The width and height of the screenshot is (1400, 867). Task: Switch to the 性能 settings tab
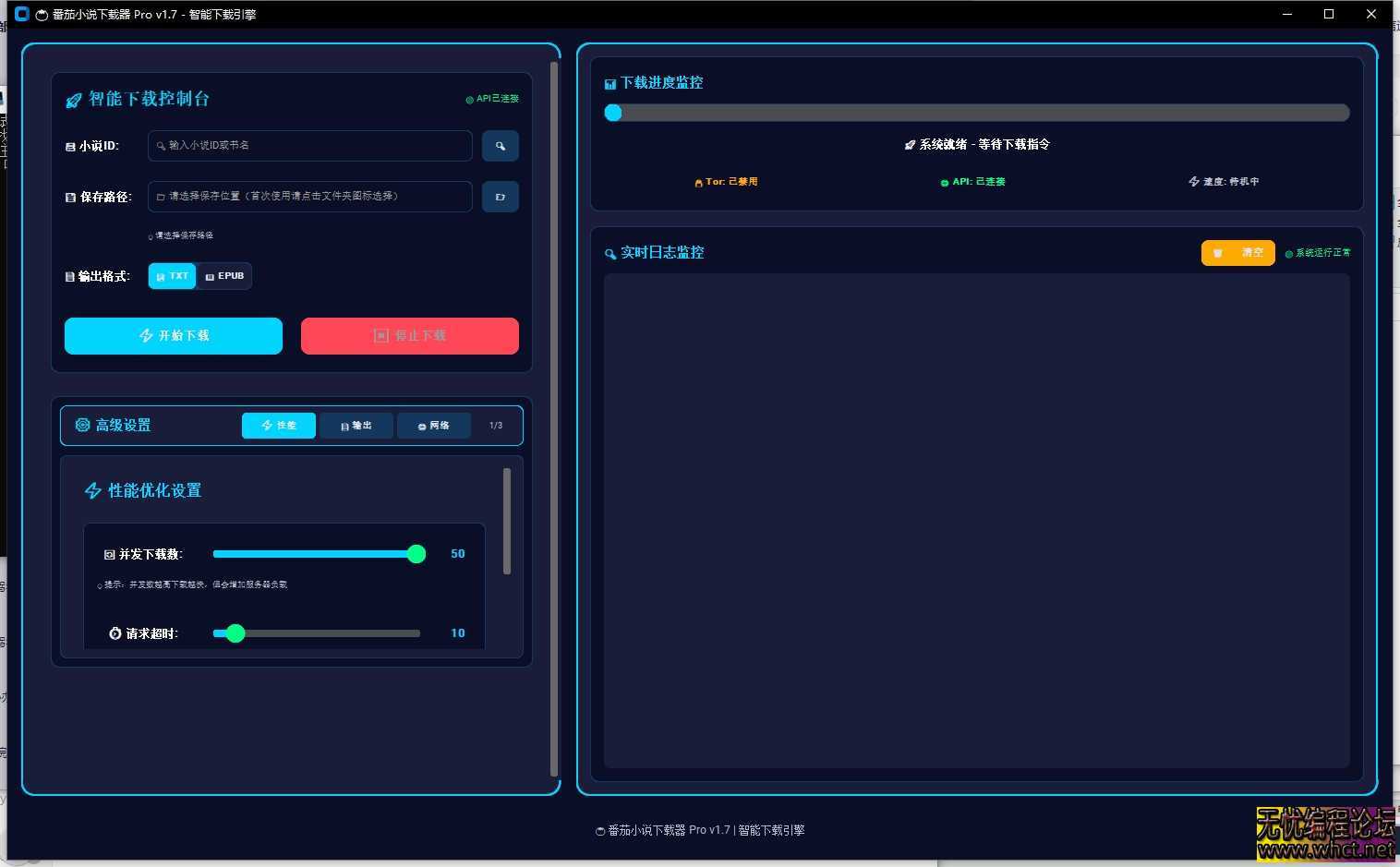[x=279, y=426]
